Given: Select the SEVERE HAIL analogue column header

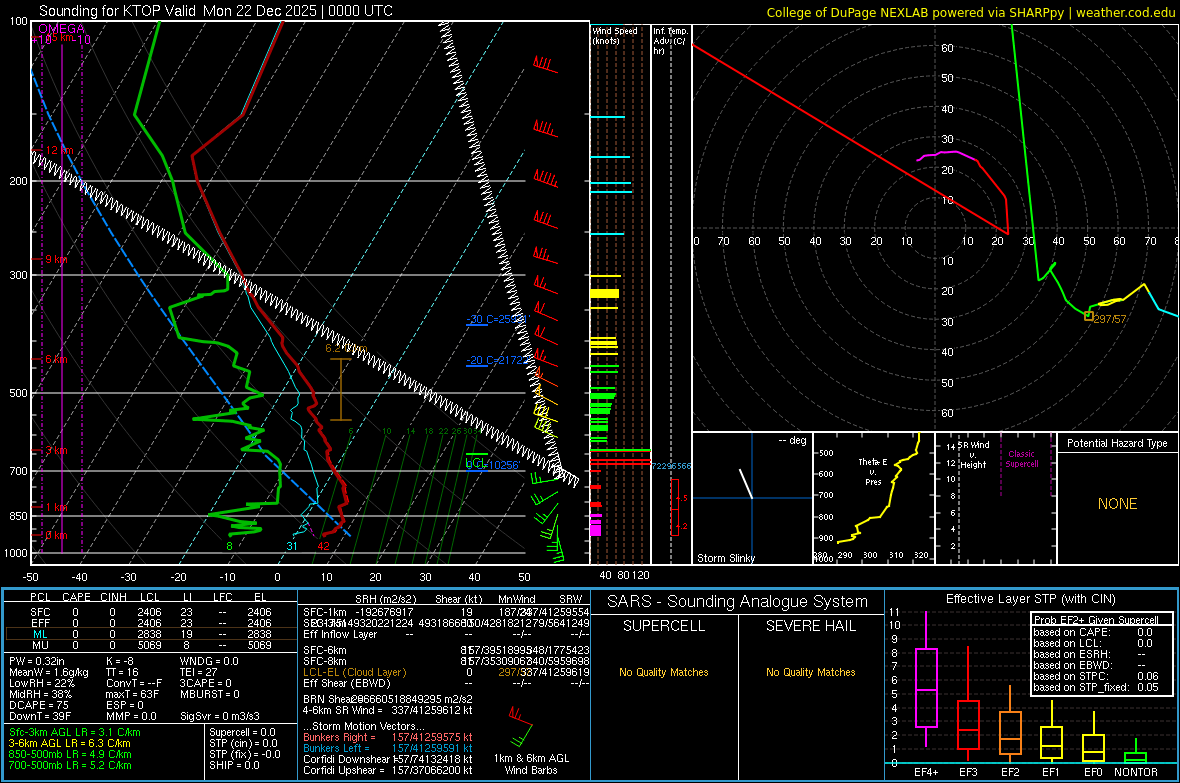Looking at the screenshot, I should [x=810, y=626].
